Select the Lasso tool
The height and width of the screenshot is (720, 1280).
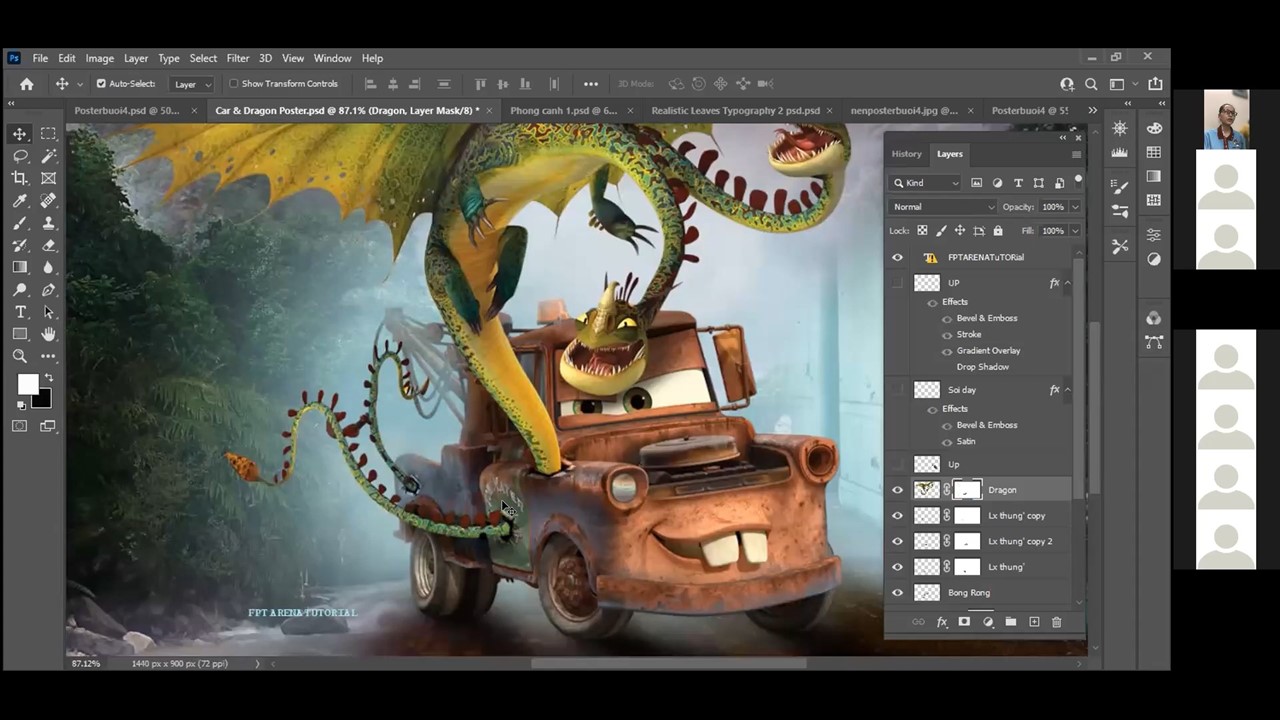point(20,156)
